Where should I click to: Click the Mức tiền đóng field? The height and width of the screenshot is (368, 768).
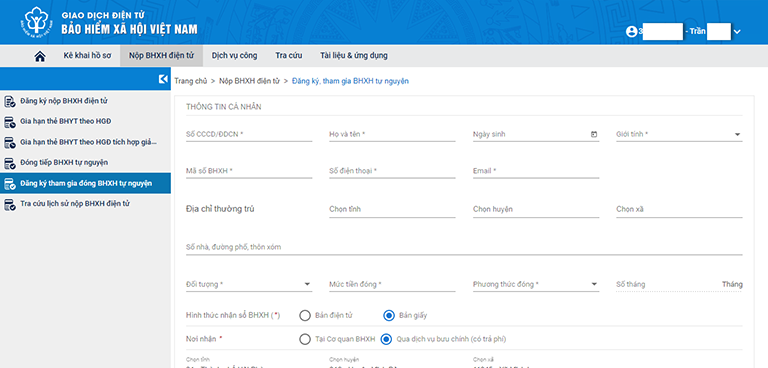coord(392,284)
